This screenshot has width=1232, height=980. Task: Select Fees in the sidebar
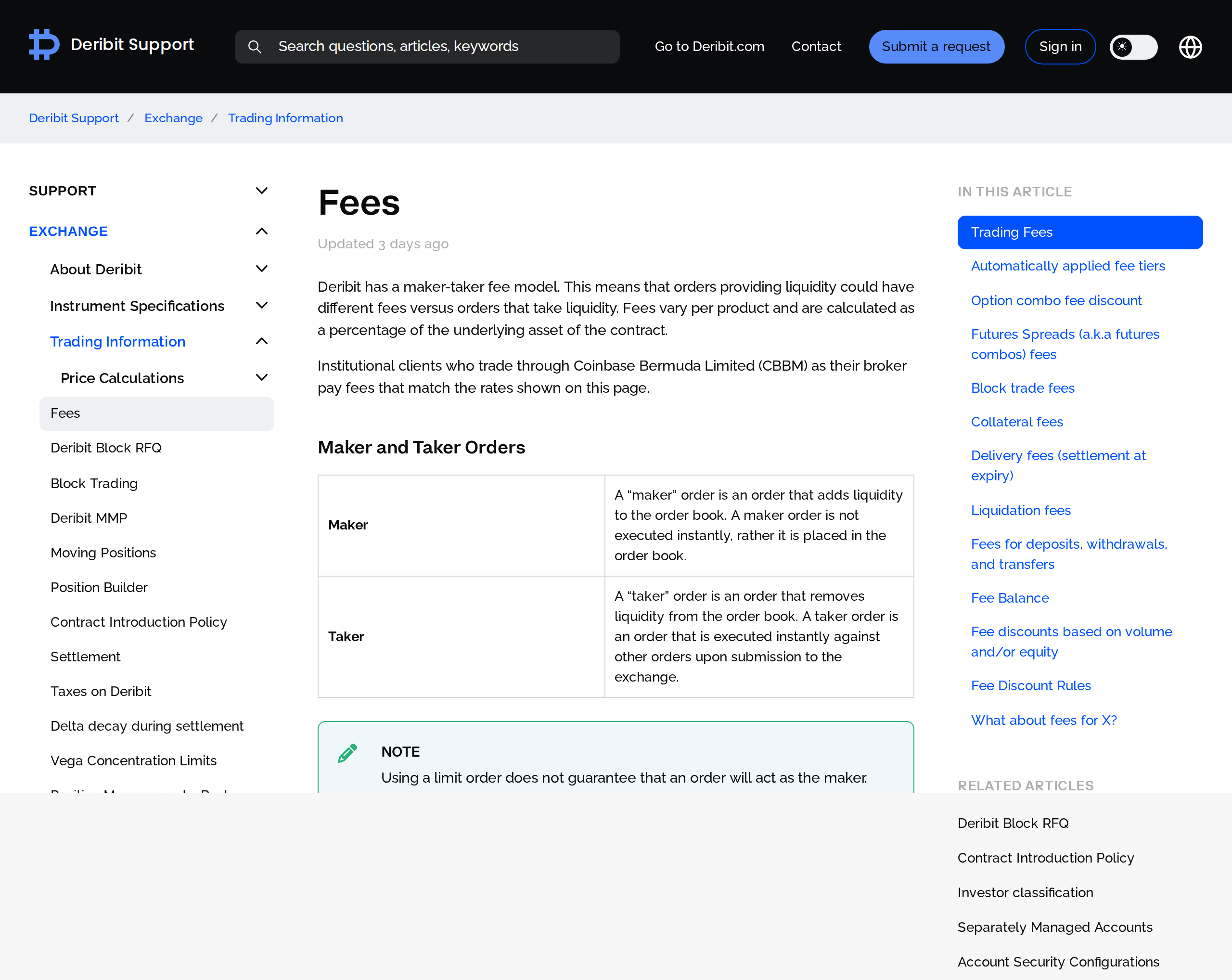point(156,414)
